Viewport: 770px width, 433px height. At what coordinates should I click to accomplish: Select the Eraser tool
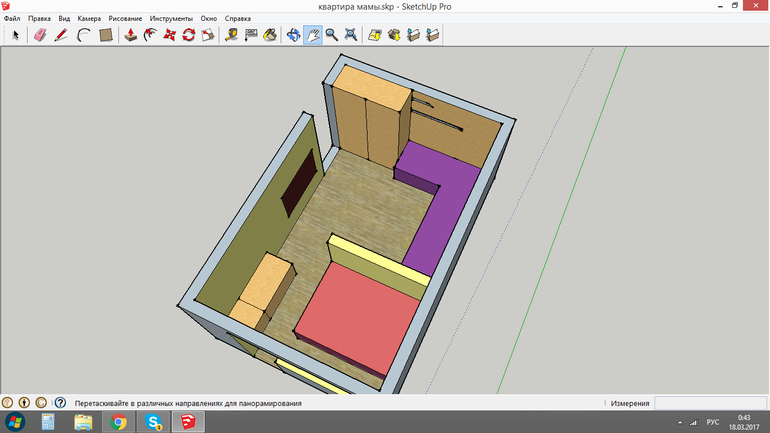(x=40, y=35)
